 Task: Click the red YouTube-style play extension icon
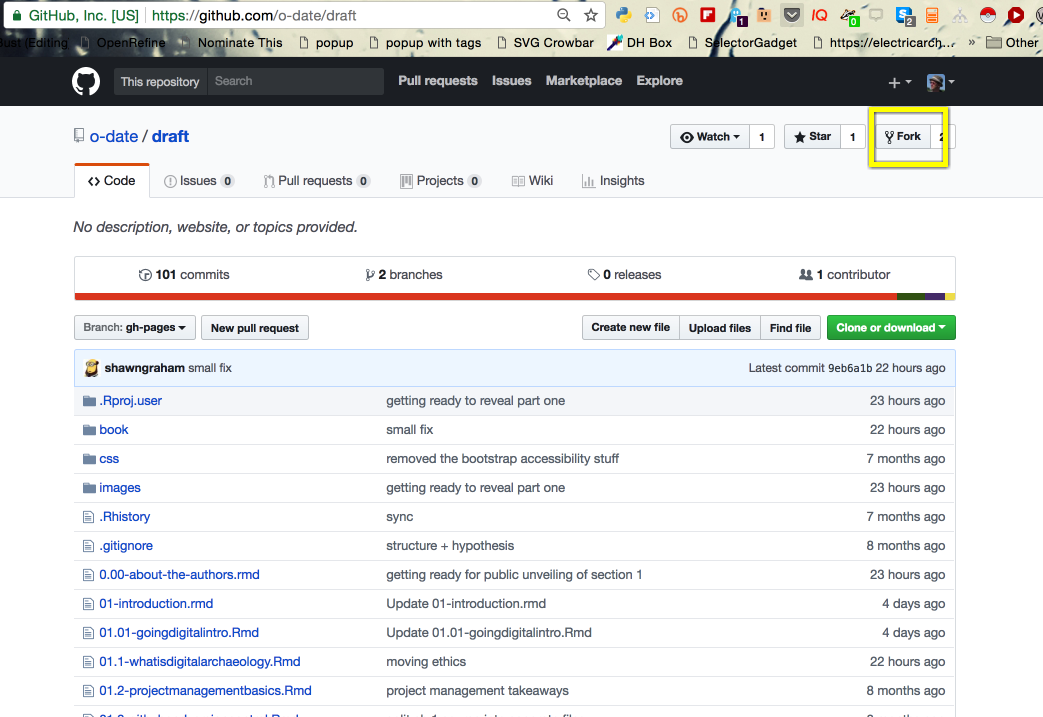1015,15
